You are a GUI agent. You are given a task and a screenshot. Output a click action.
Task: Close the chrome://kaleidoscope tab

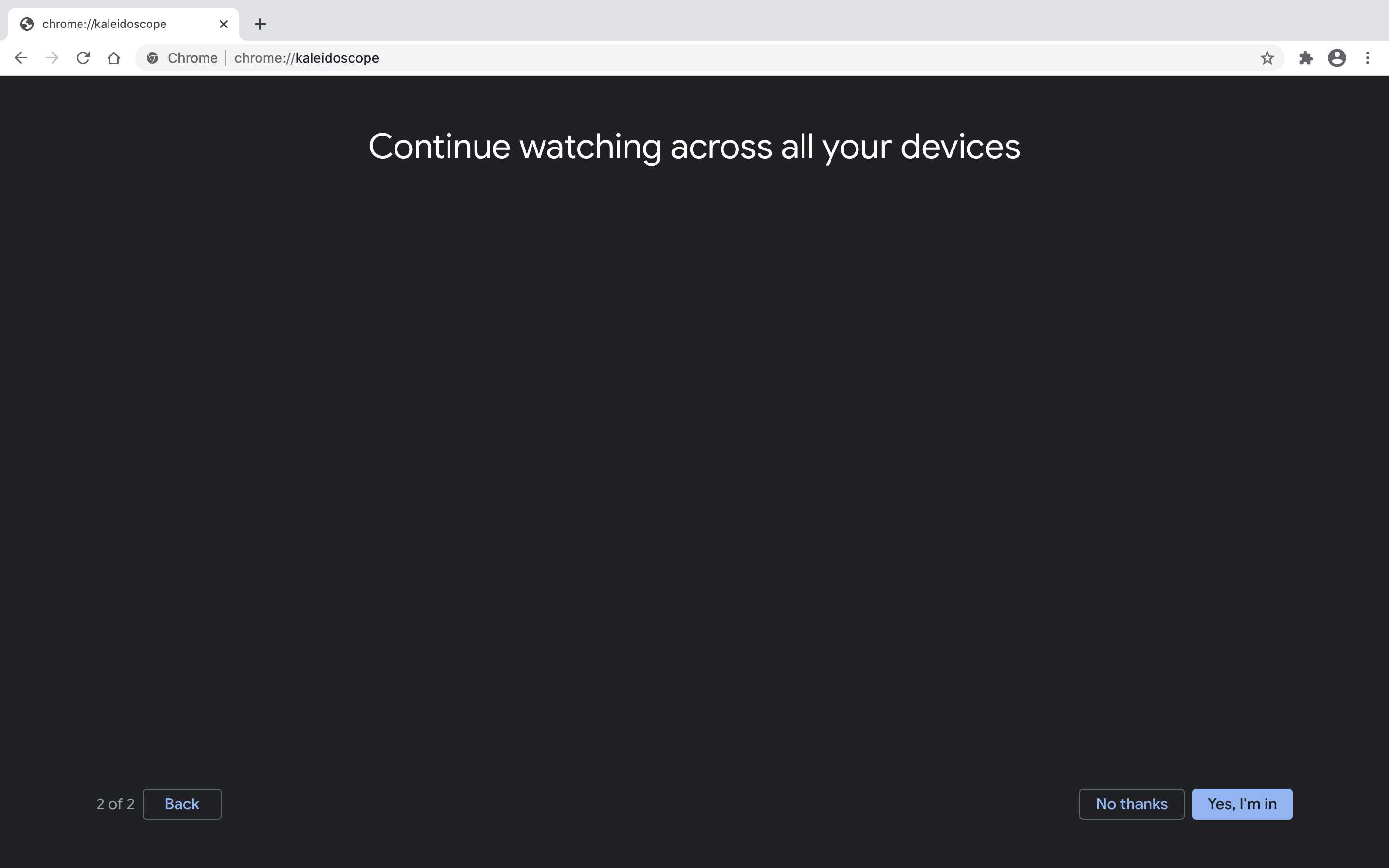(x=224, y=24)
